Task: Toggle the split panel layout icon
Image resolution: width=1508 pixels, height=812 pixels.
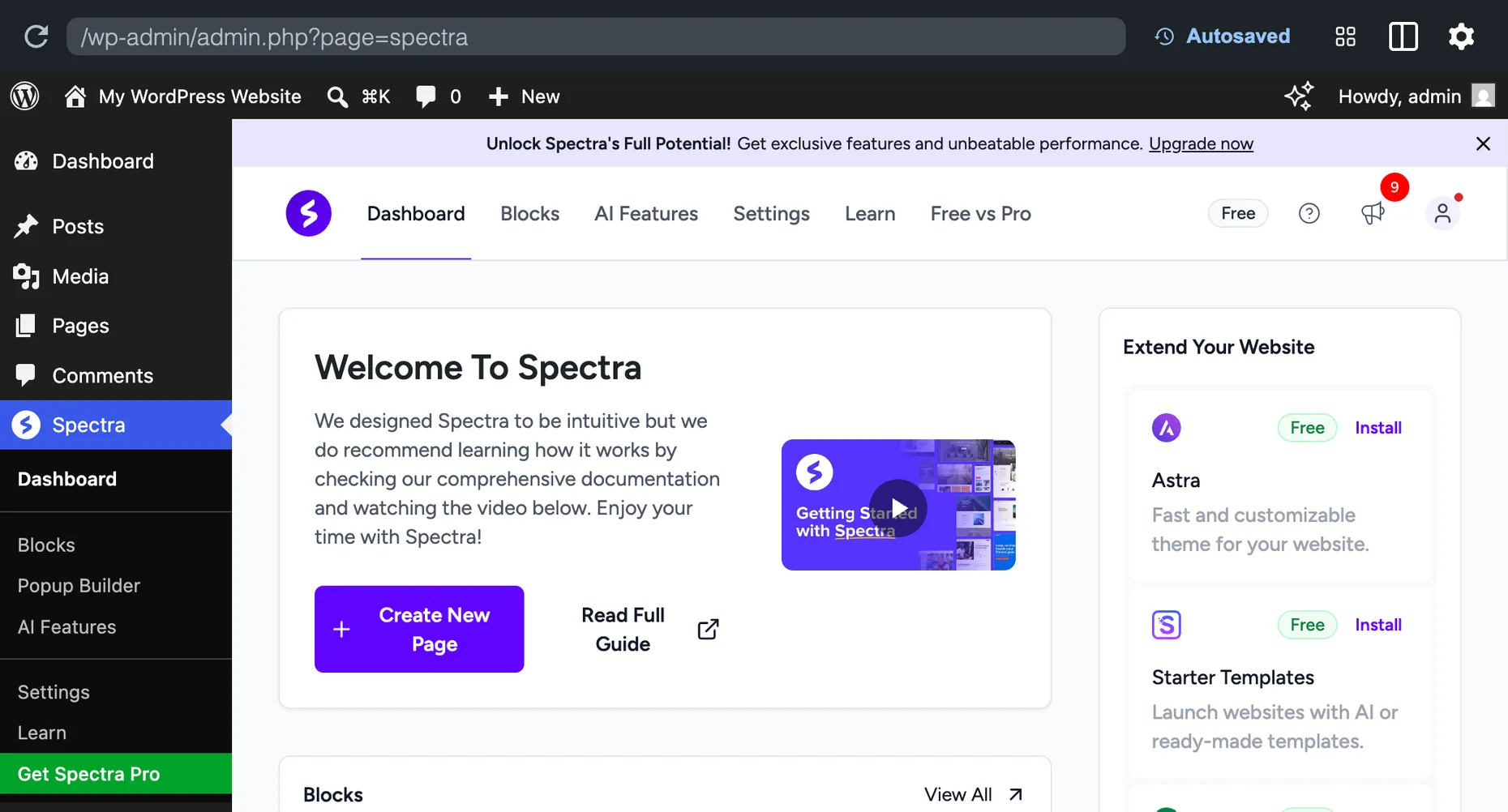Action: click(1403, 36)
